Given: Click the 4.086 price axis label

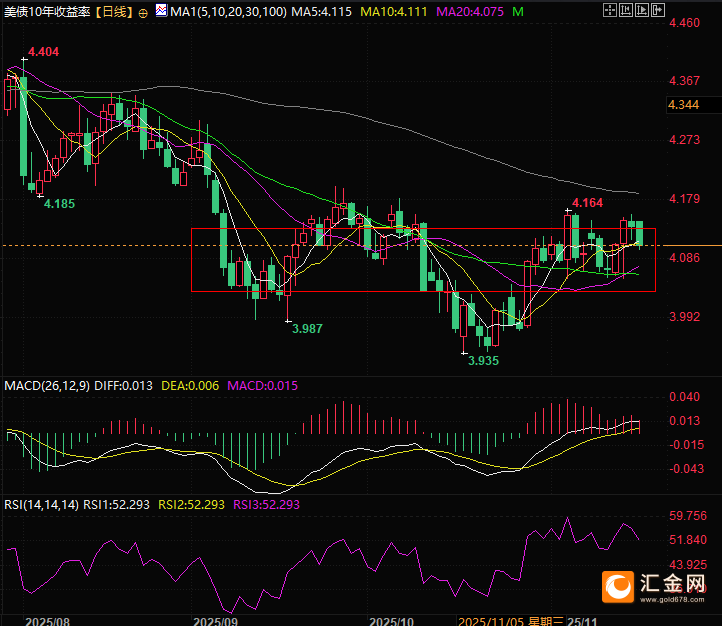Looking at the screenshot, I should [684, 258].
